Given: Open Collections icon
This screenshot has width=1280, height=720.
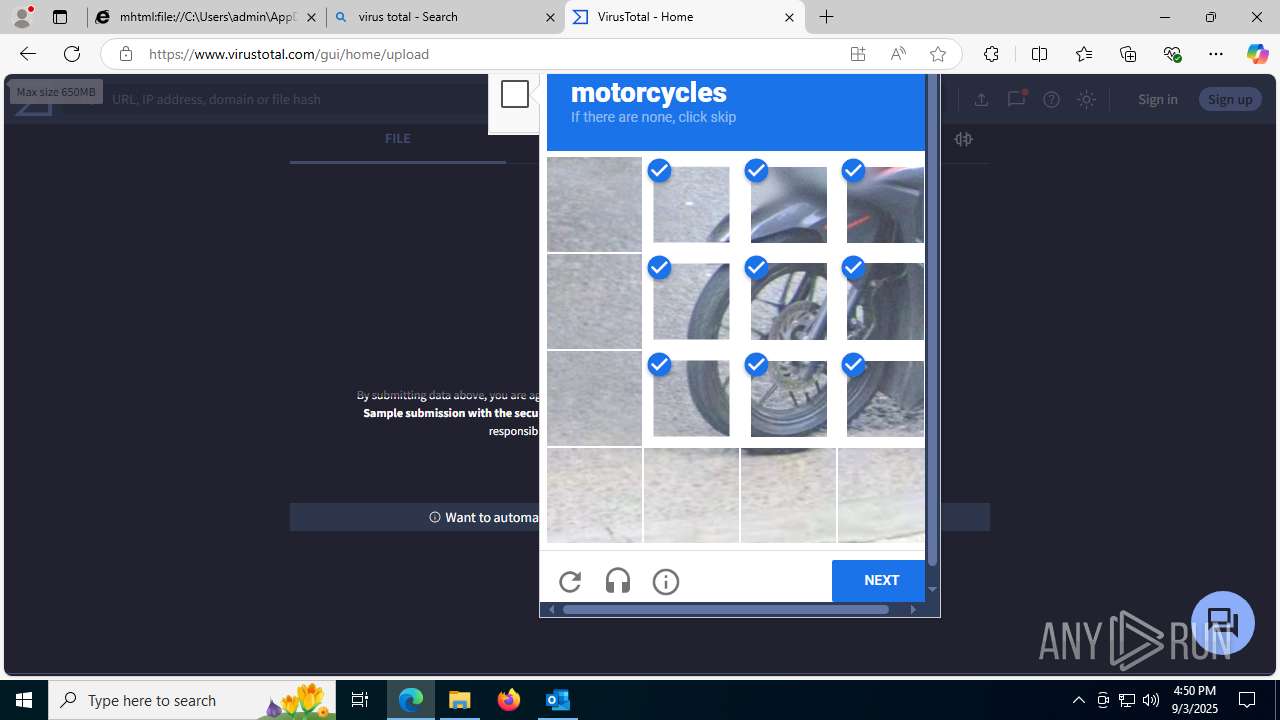Looking at the screenshot, I should (1128, 54).
